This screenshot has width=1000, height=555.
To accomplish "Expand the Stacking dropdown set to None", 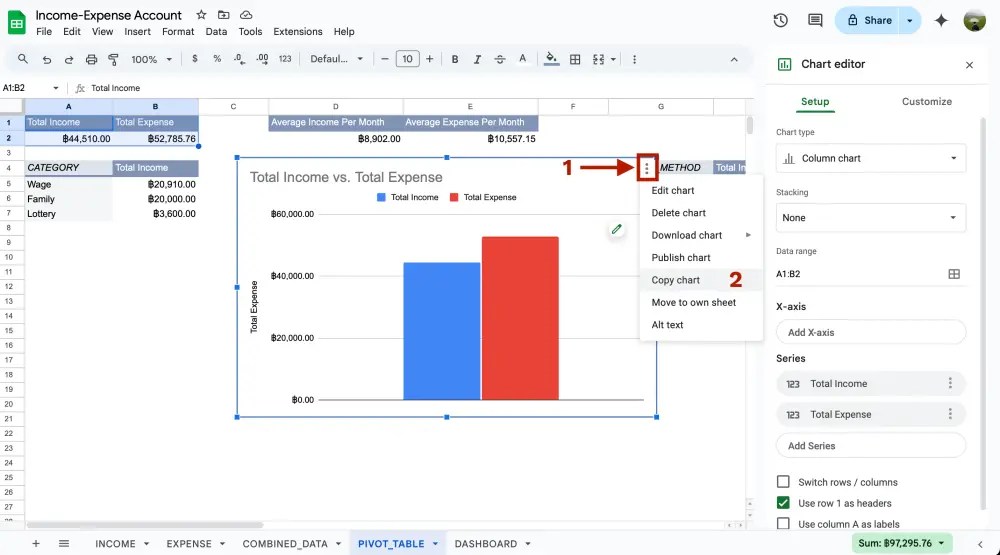I will point(870,217).
